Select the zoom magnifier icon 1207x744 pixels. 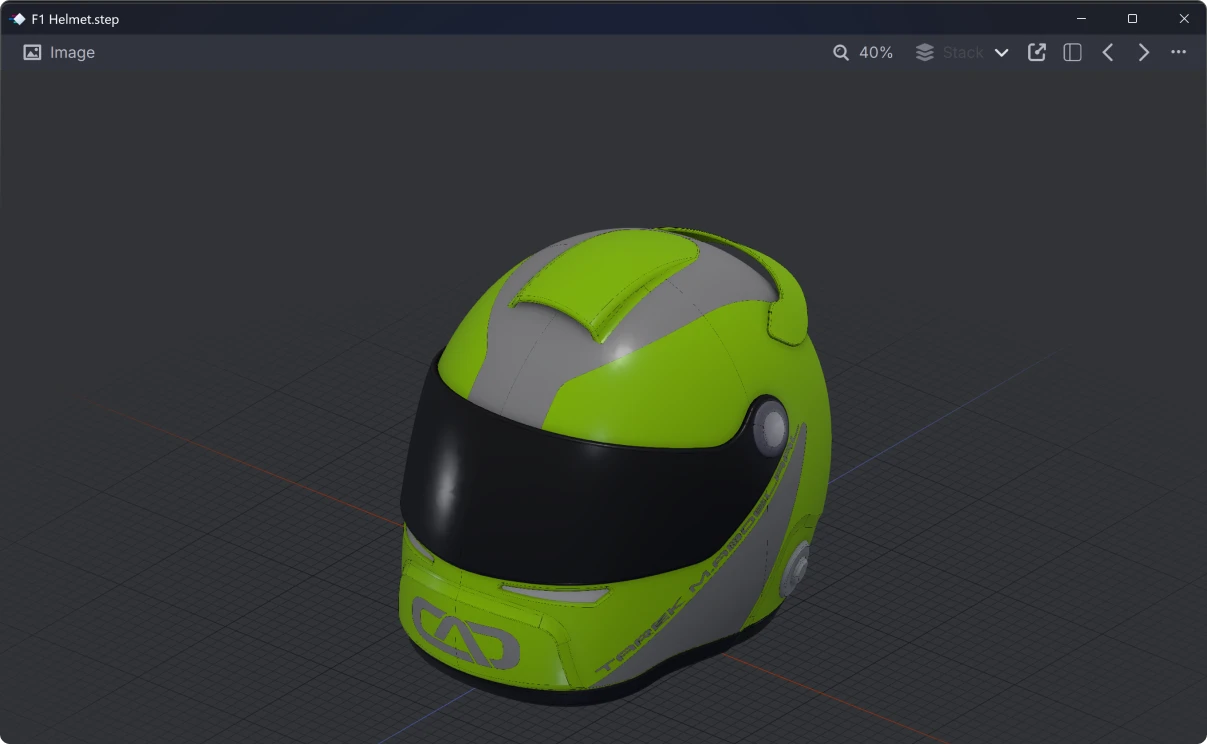840,52
